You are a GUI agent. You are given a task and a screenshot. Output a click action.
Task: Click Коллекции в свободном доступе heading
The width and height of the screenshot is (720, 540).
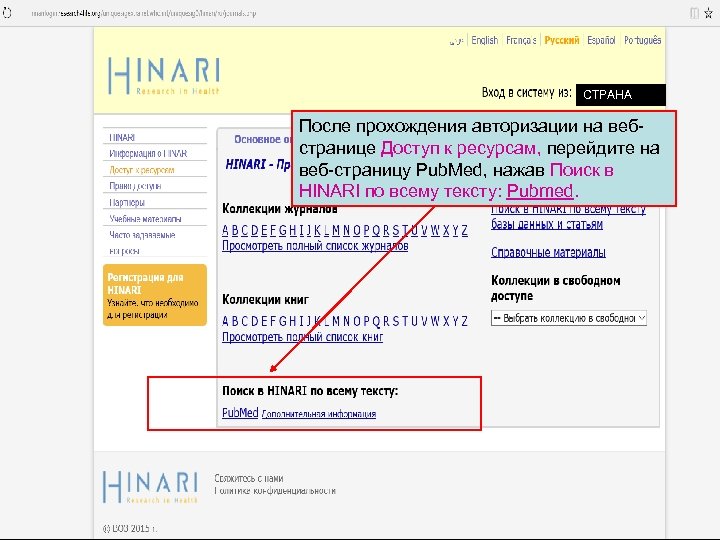tap(556, 288)
